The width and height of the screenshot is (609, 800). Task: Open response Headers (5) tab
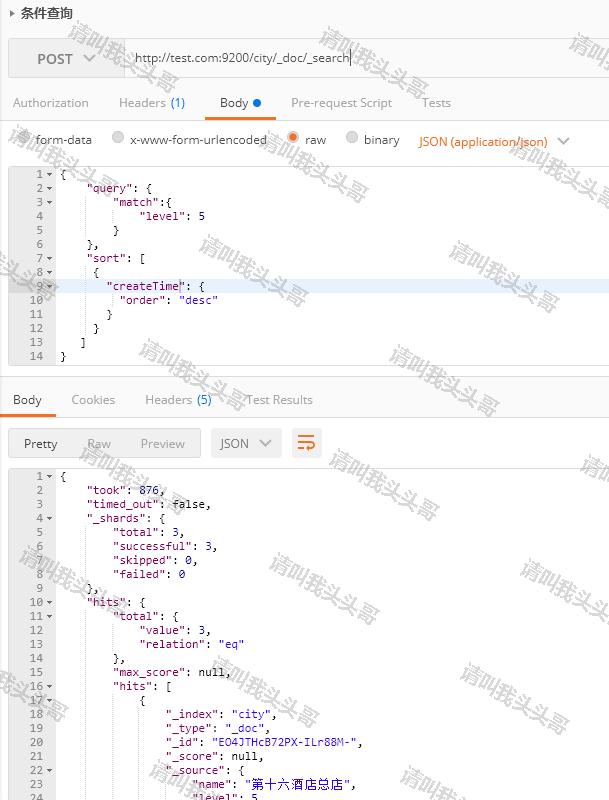pos(178,400)
